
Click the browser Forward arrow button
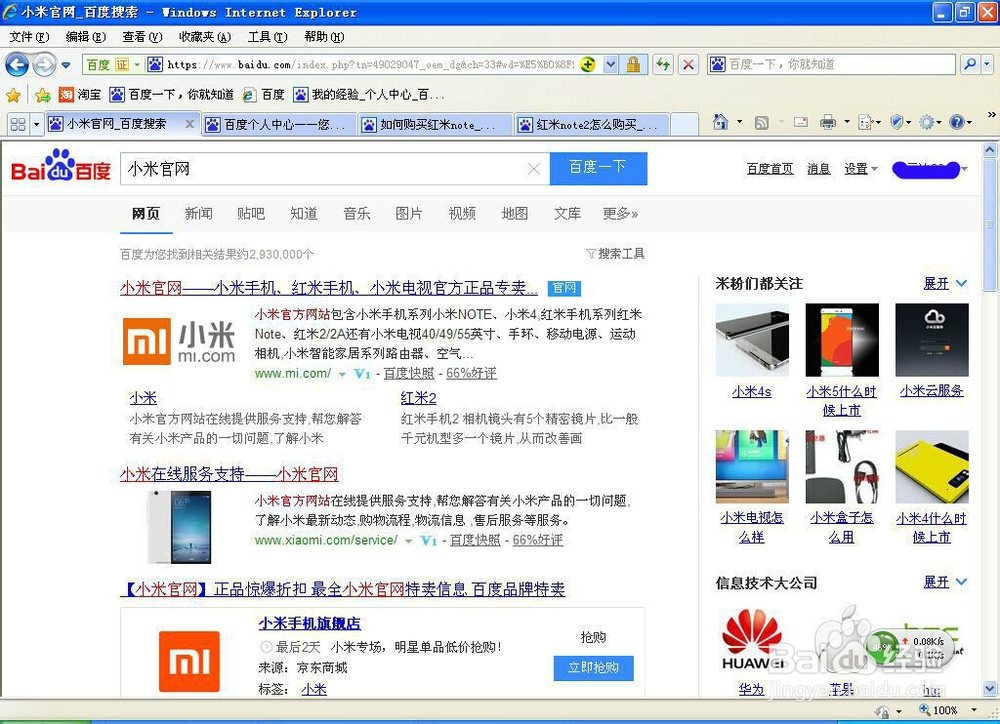pos(44,64)
